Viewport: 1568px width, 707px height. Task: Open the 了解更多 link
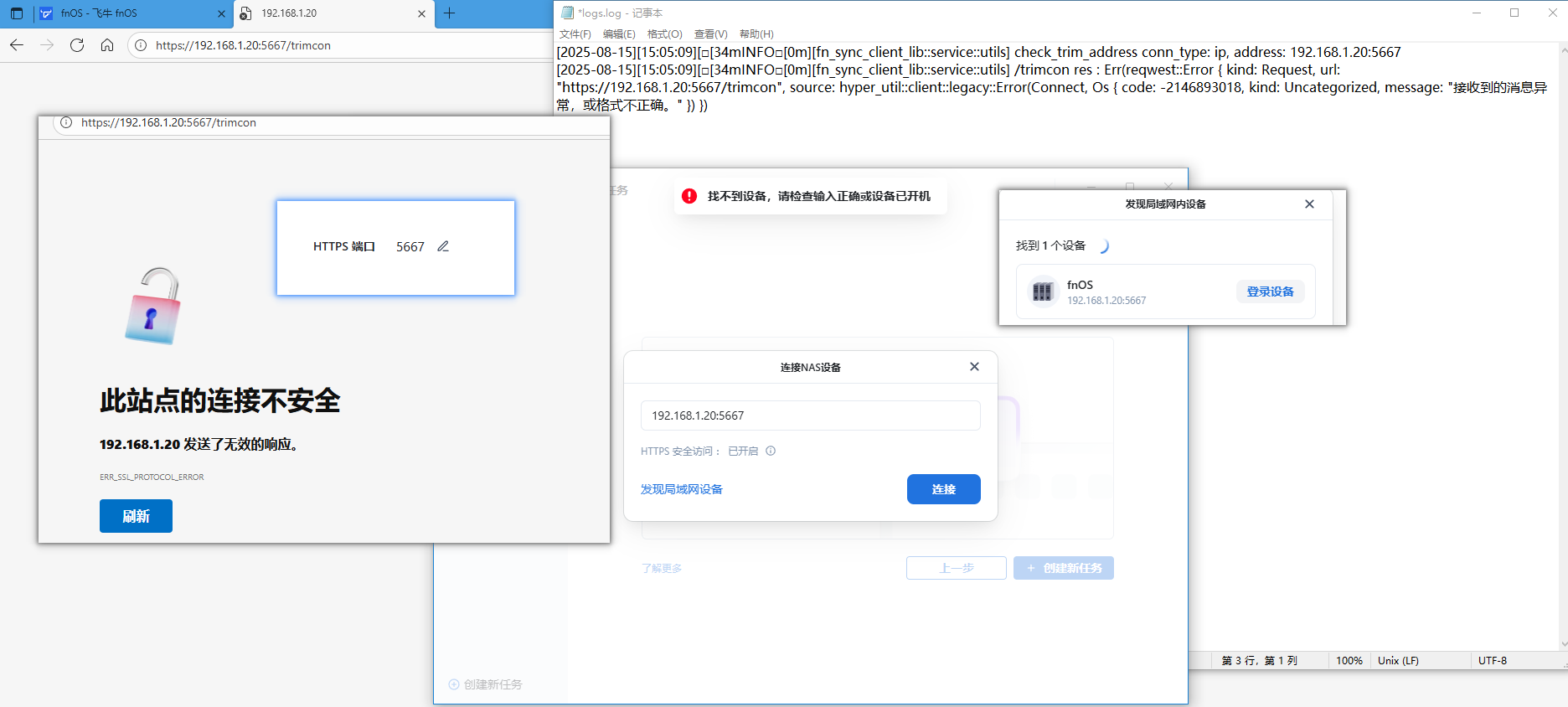point(662,568)
